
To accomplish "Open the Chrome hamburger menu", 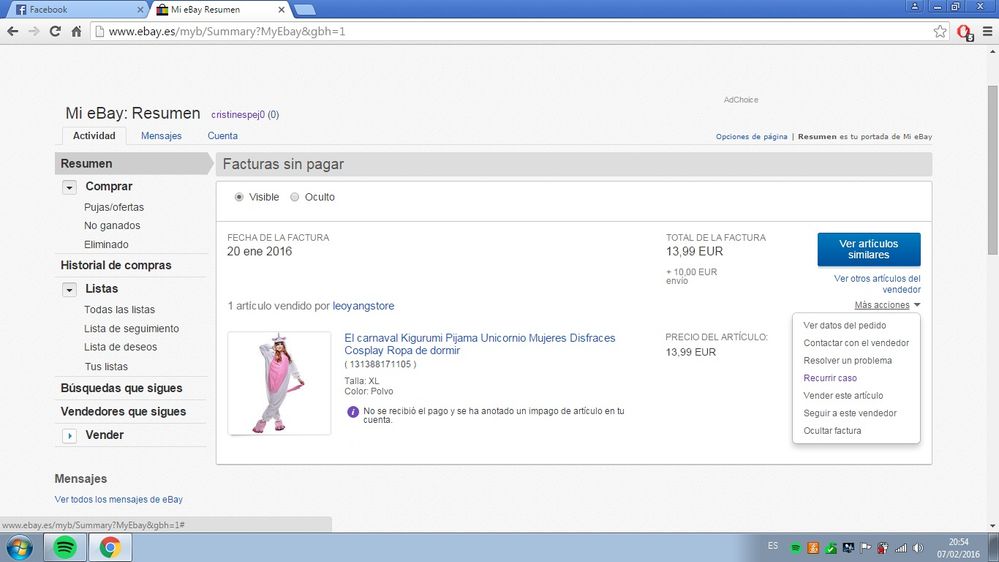I will 987,31.
